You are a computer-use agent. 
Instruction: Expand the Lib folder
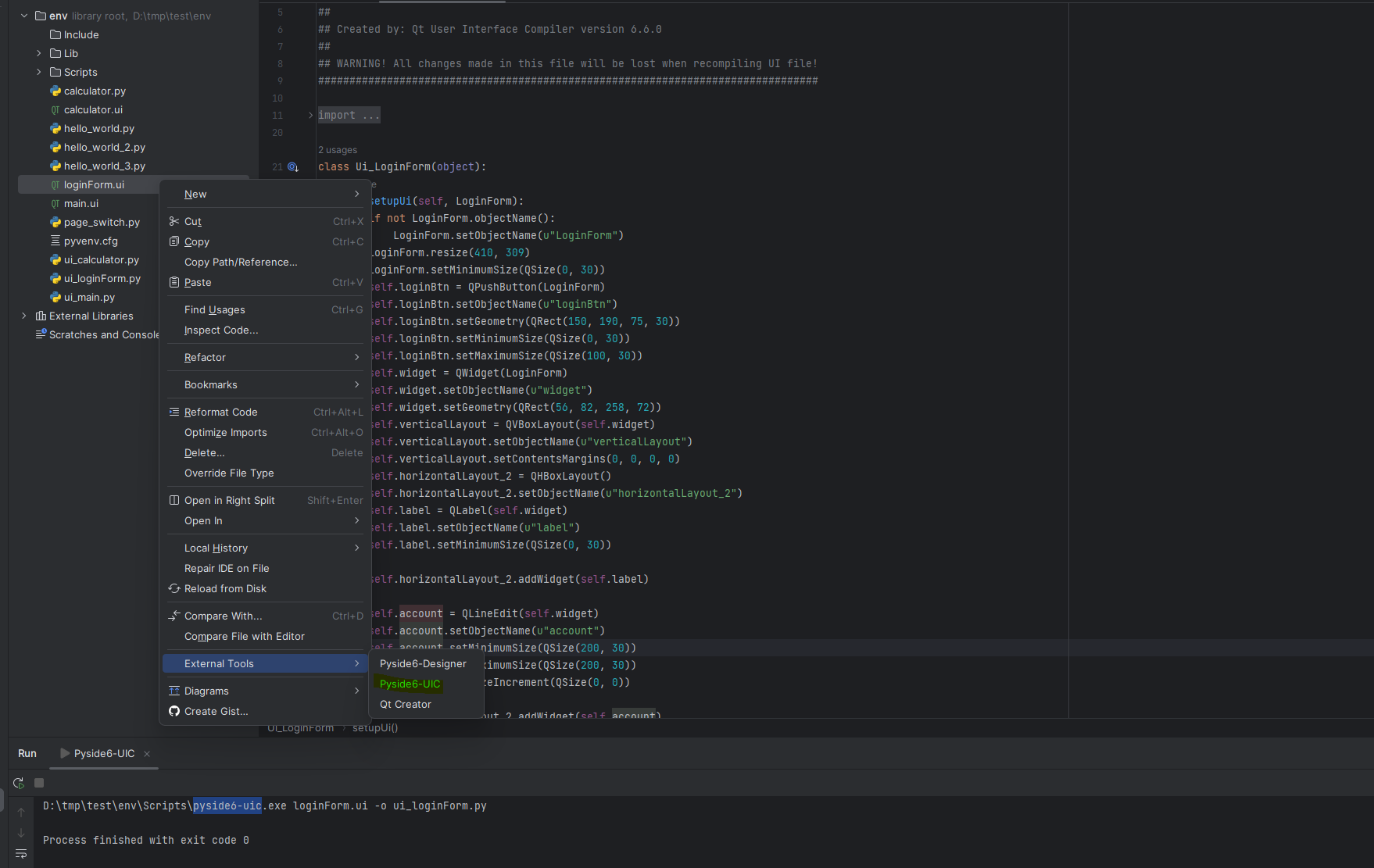tap(39, 54)
